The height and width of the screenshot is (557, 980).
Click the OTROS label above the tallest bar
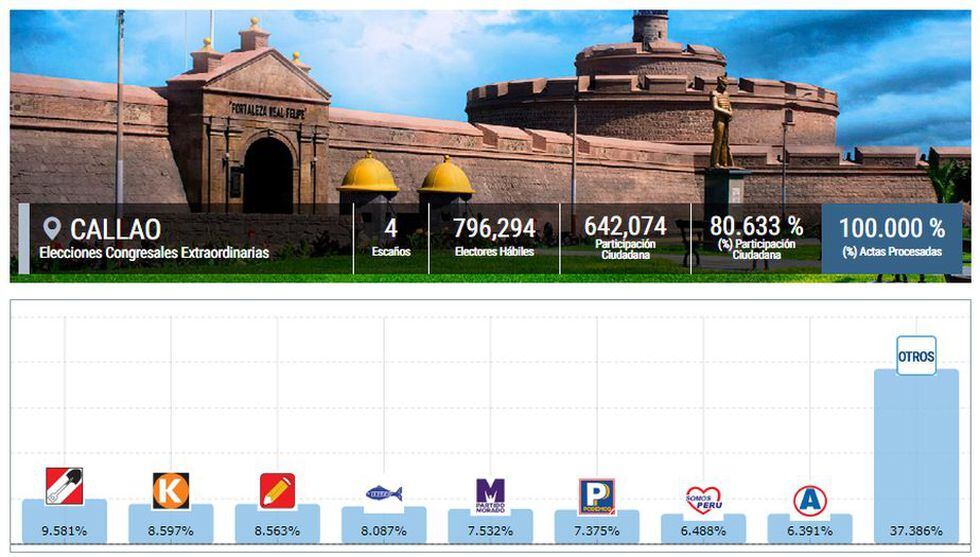(916, 356)
